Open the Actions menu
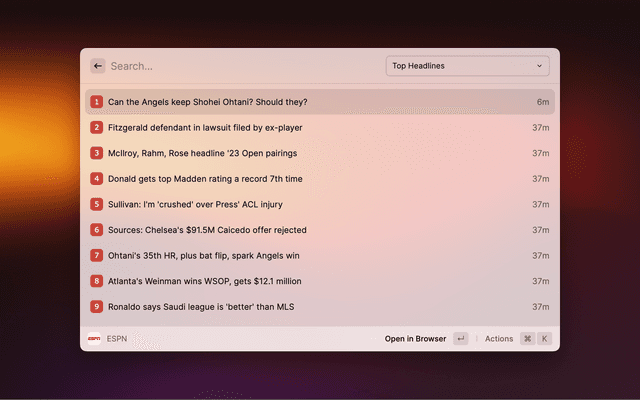Viewport: 640px width, 400px height. 499,339
